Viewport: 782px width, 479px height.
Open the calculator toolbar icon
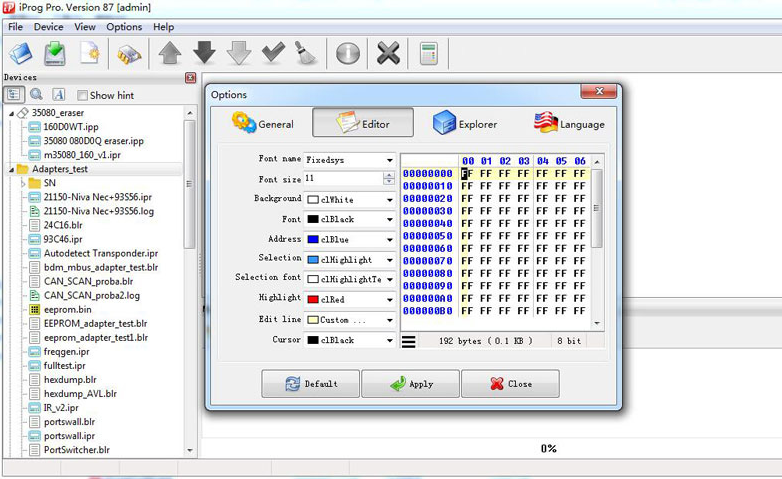coord(428,54)
